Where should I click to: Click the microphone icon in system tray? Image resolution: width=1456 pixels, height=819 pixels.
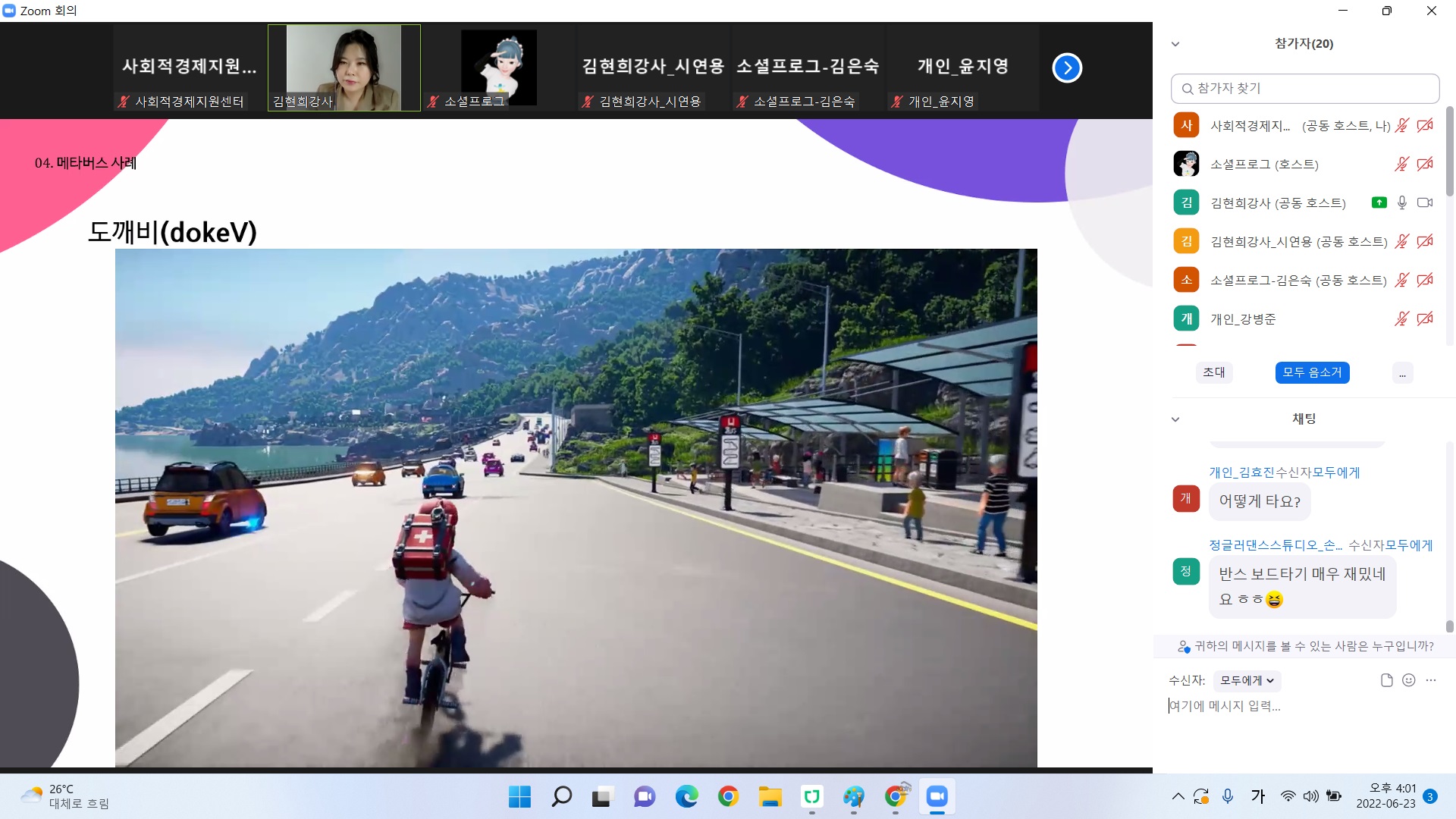click(x=1227, y=797)
